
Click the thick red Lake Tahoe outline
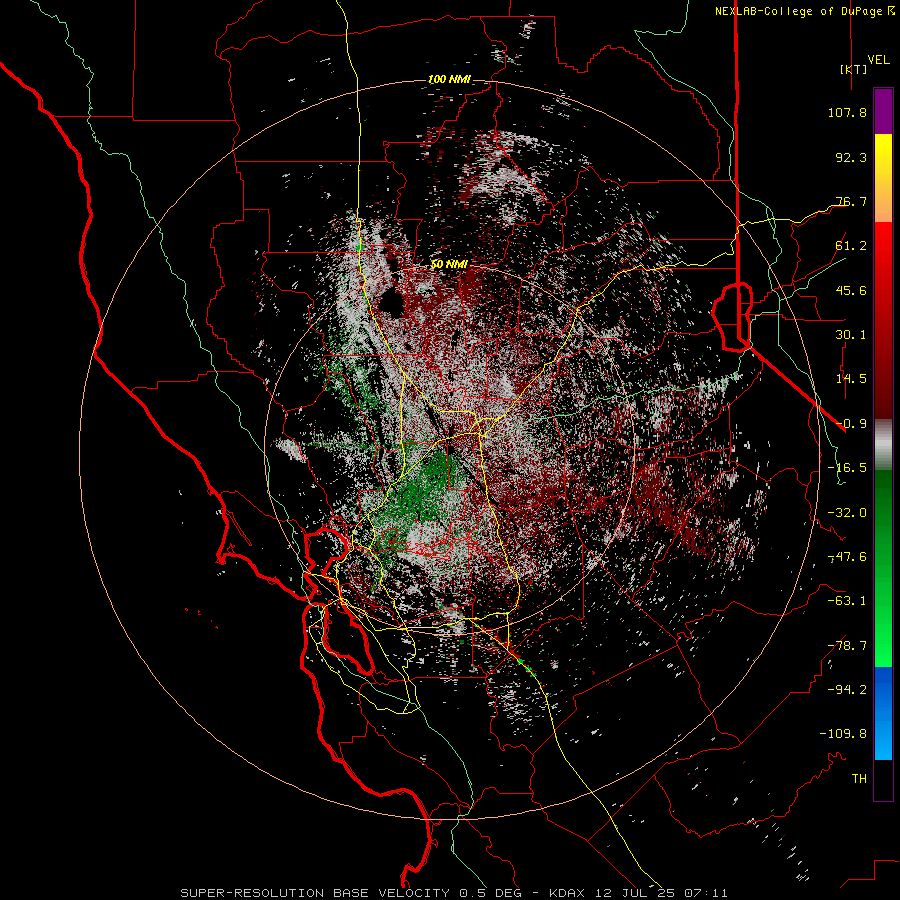(732, 317)
